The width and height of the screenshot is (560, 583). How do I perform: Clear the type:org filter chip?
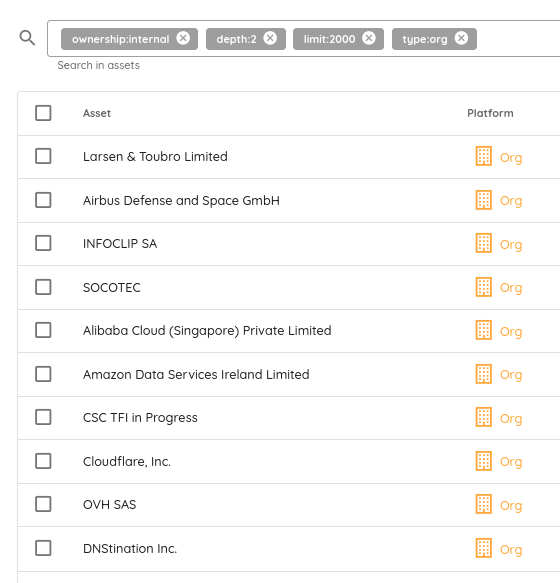click(x=461, y=38)
